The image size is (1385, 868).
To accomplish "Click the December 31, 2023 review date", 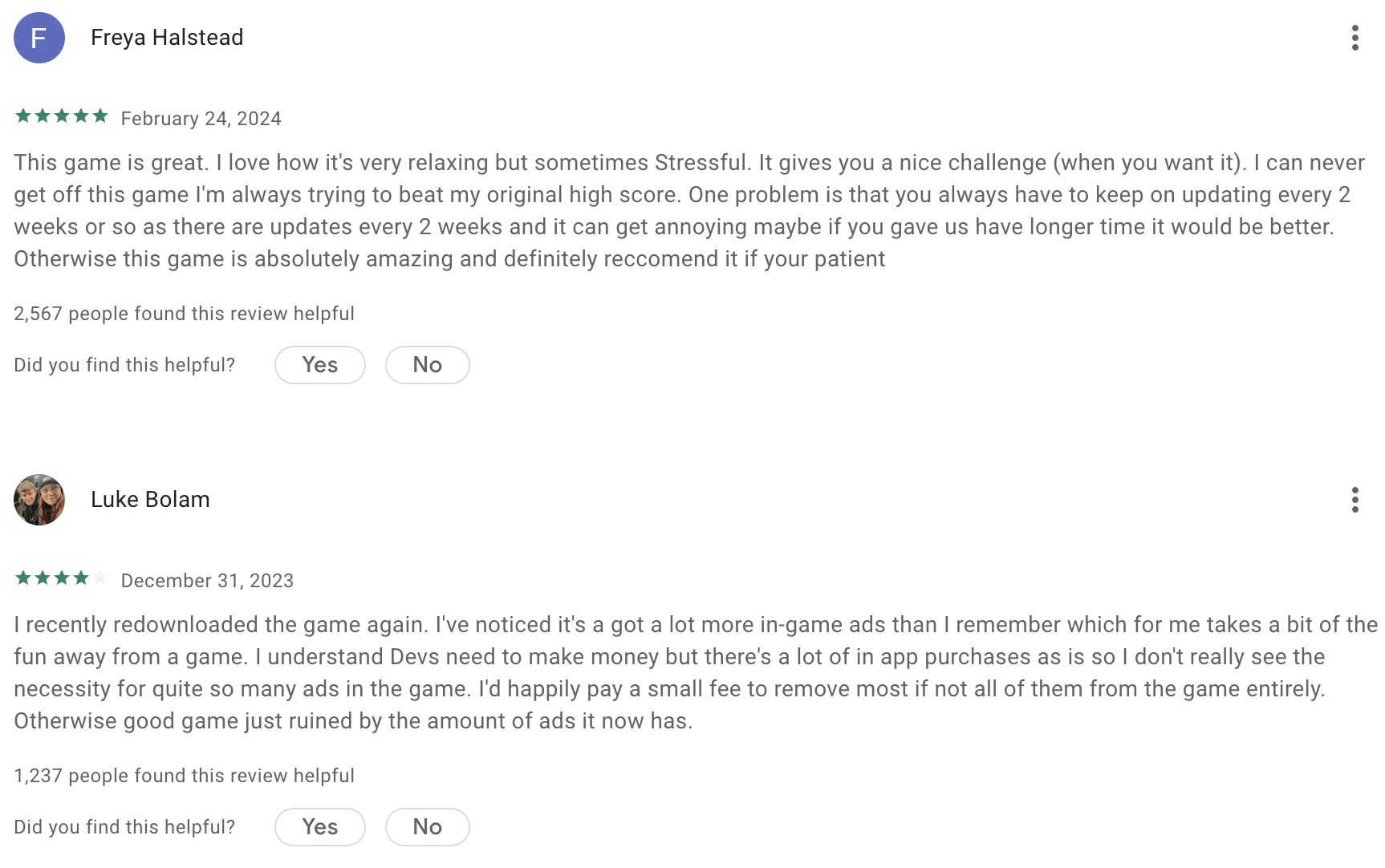I will click(207, 581).
